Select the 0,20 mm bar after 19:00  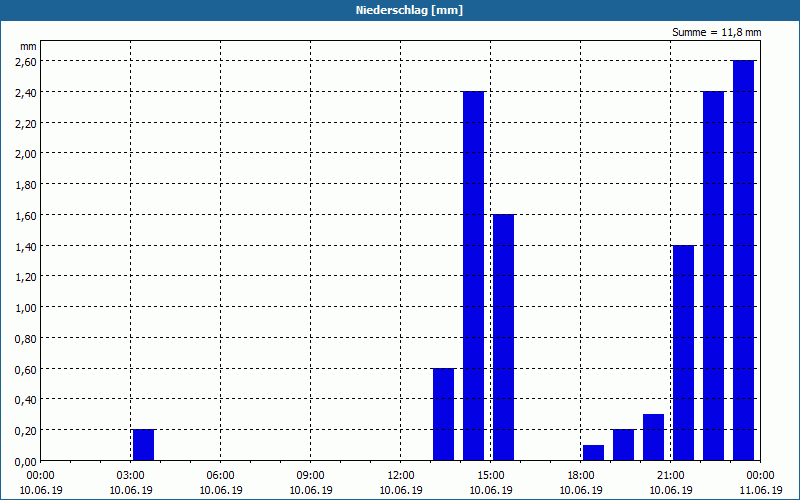[x=623, y=445]
